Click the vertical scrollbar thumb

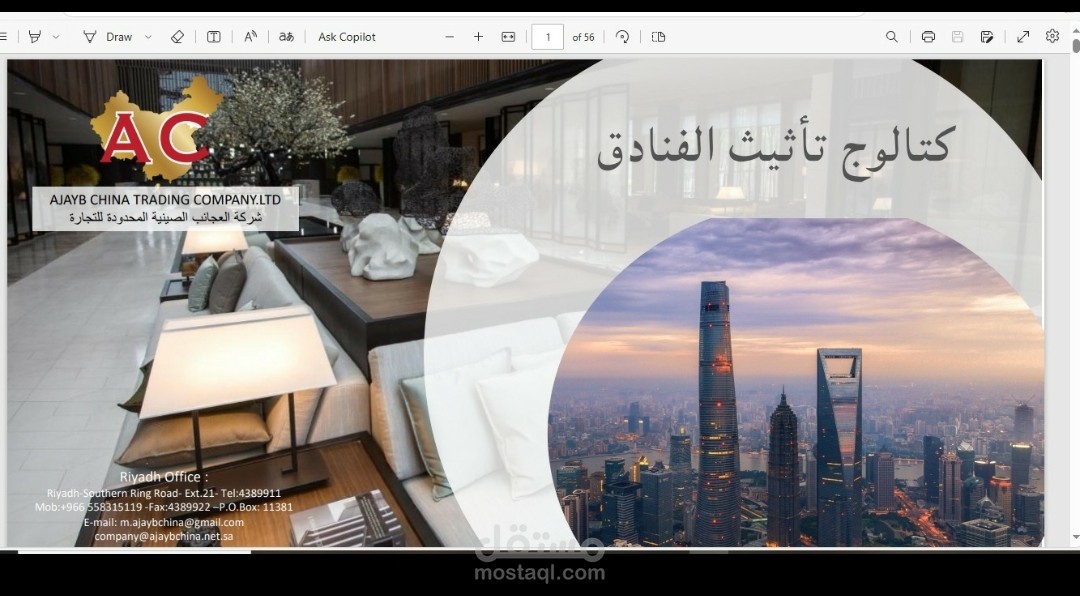1076,45
